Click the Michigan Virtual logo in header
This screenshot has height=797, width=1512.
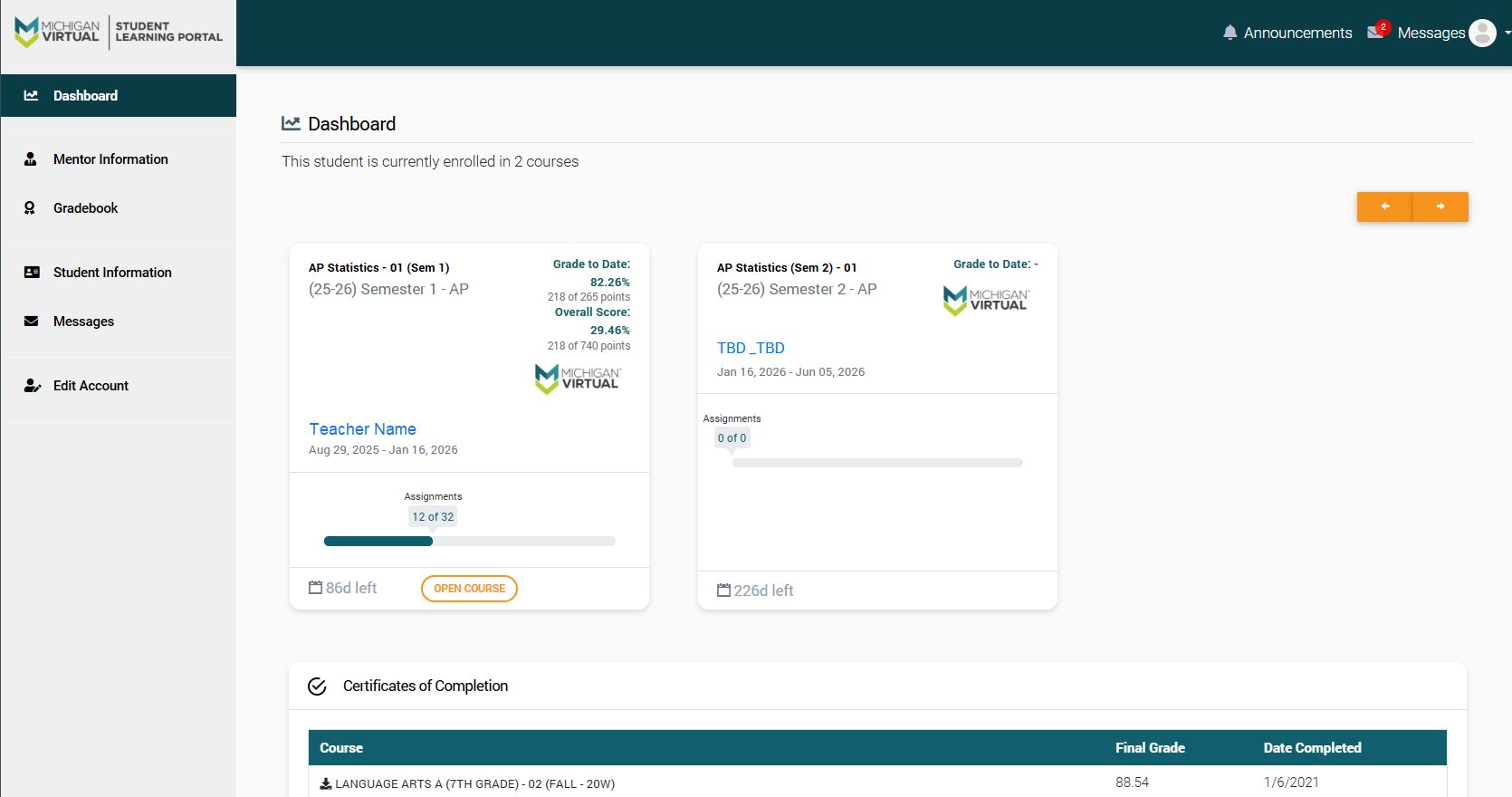[x=119, y=32]
